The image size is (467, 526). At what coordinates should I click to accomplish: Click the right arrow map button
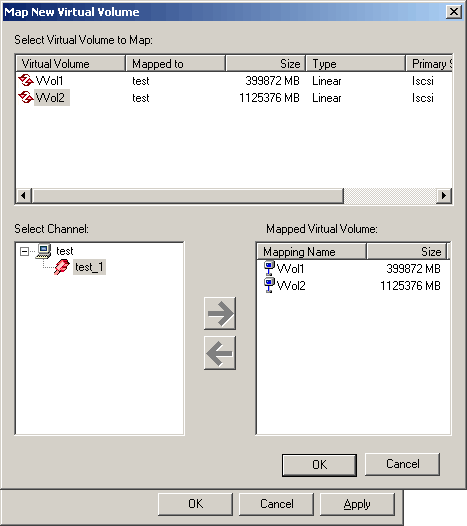pos(220,313)
